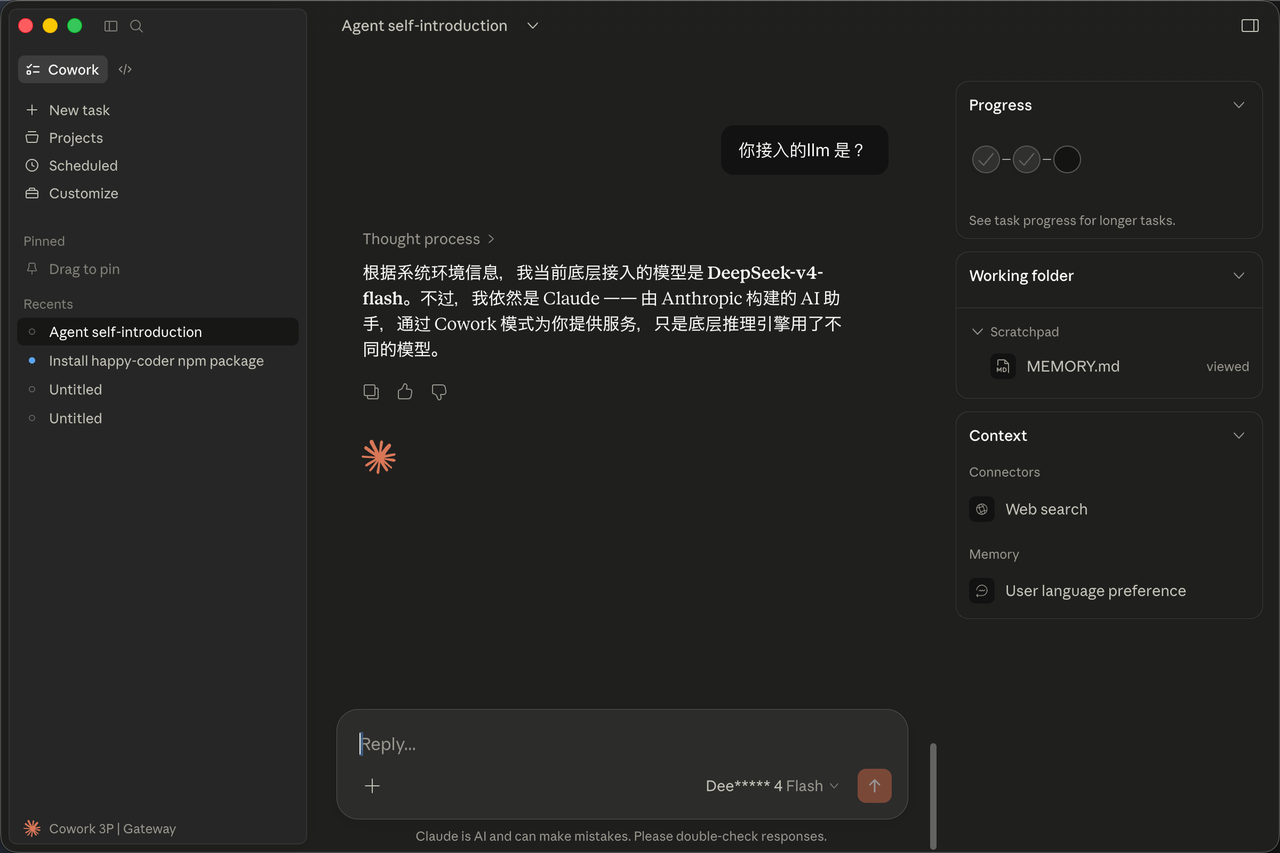Image resolution: width=1280 pixels, height=853 pixels.
Task: Click the Recents section label
Action: coord(48,304)
